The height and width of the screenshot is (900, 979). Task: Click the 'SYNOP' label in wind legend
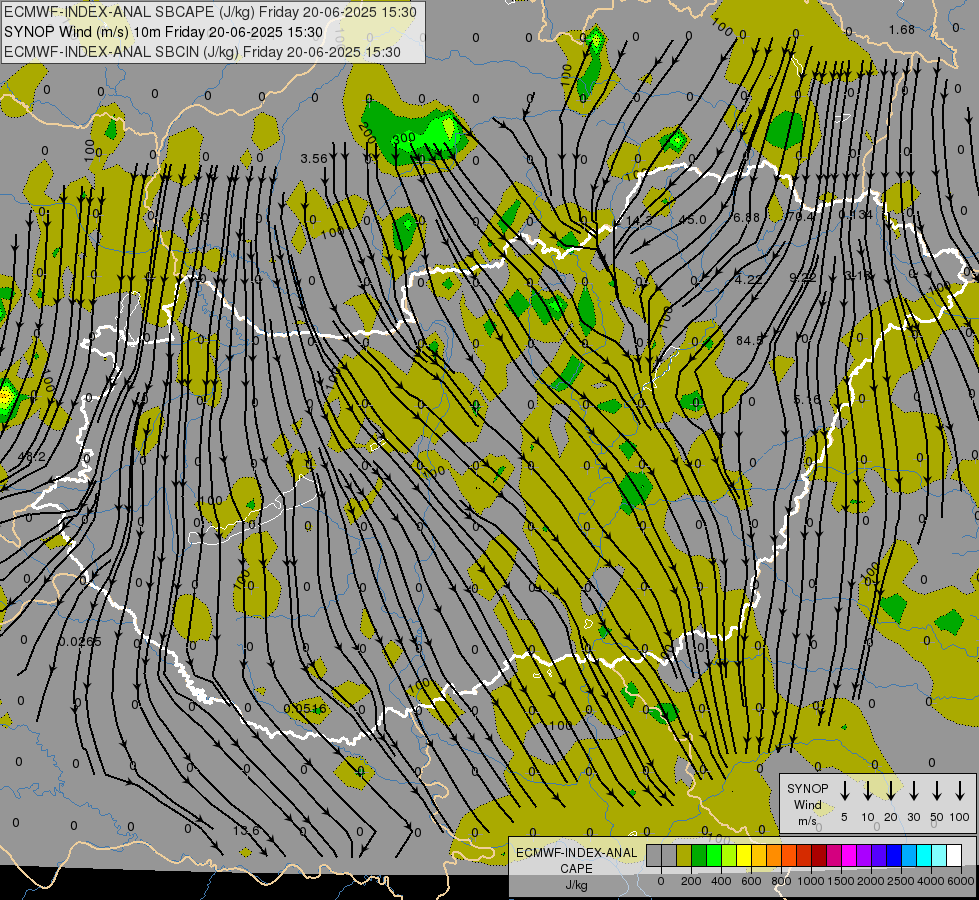pyautogui.click(x=807, y=788)
